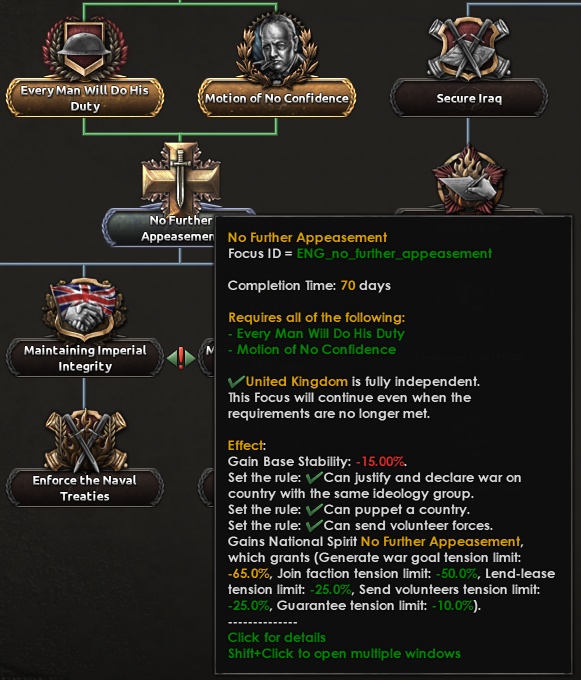Click the No Further Appeasement national spirit link
Viewport: 581px width, 680px height.
440,541
